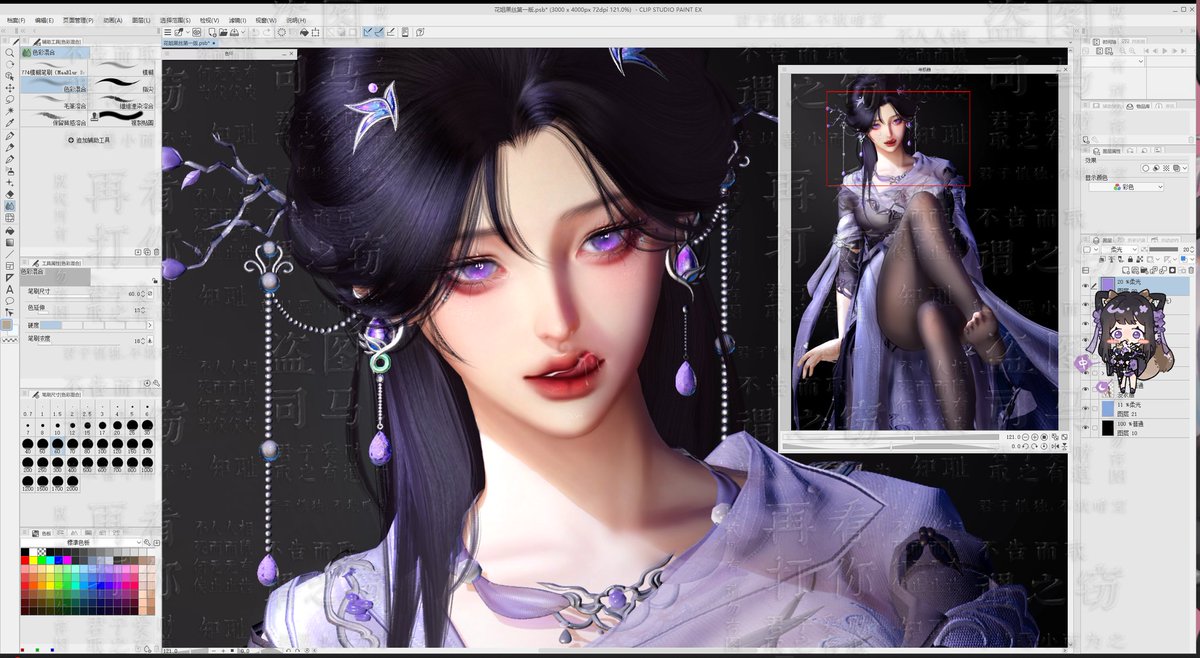Hide the 图层 21 layer
Screen dimensions: 1200x658
tap(1086, 408)
